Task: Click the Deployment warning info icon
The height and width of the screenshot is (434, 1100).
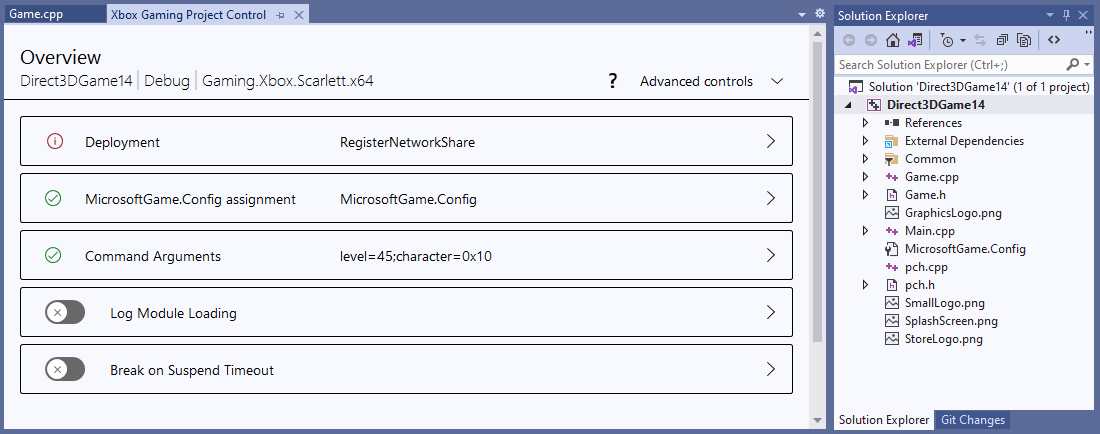Action: 54,142
